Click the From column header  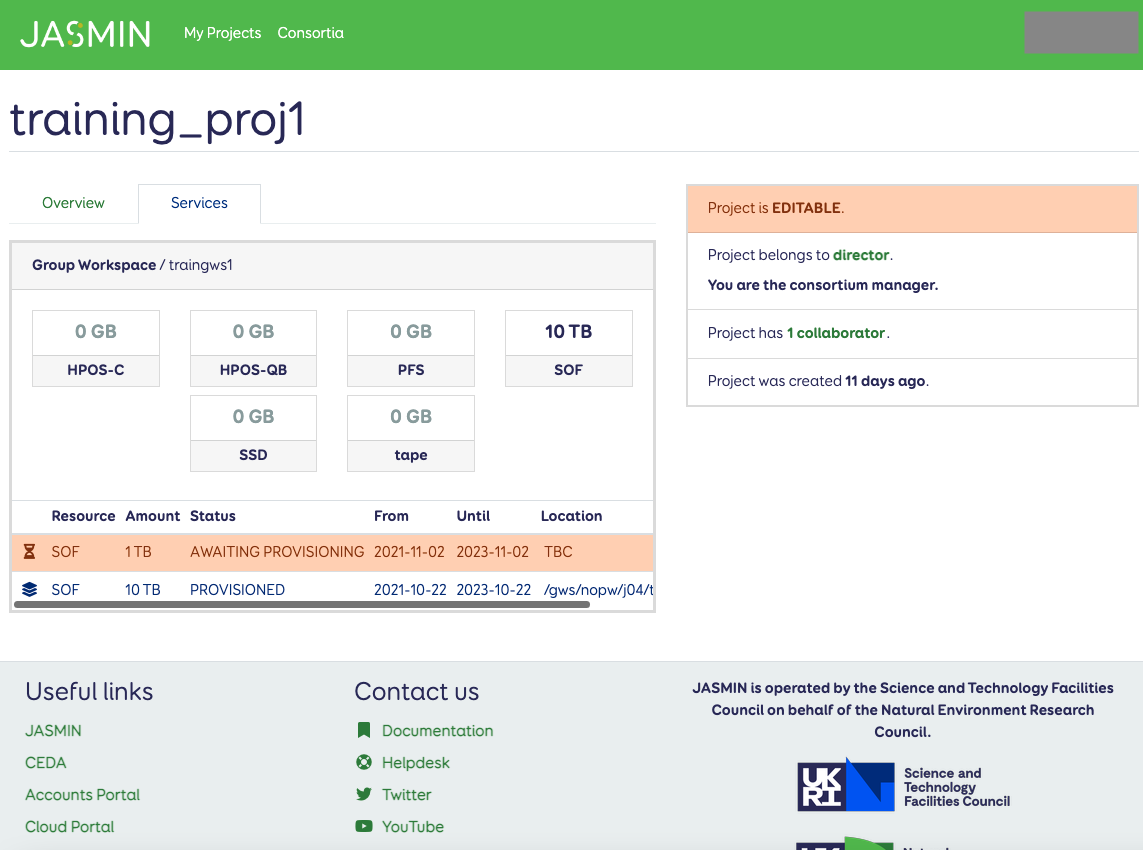391,516
